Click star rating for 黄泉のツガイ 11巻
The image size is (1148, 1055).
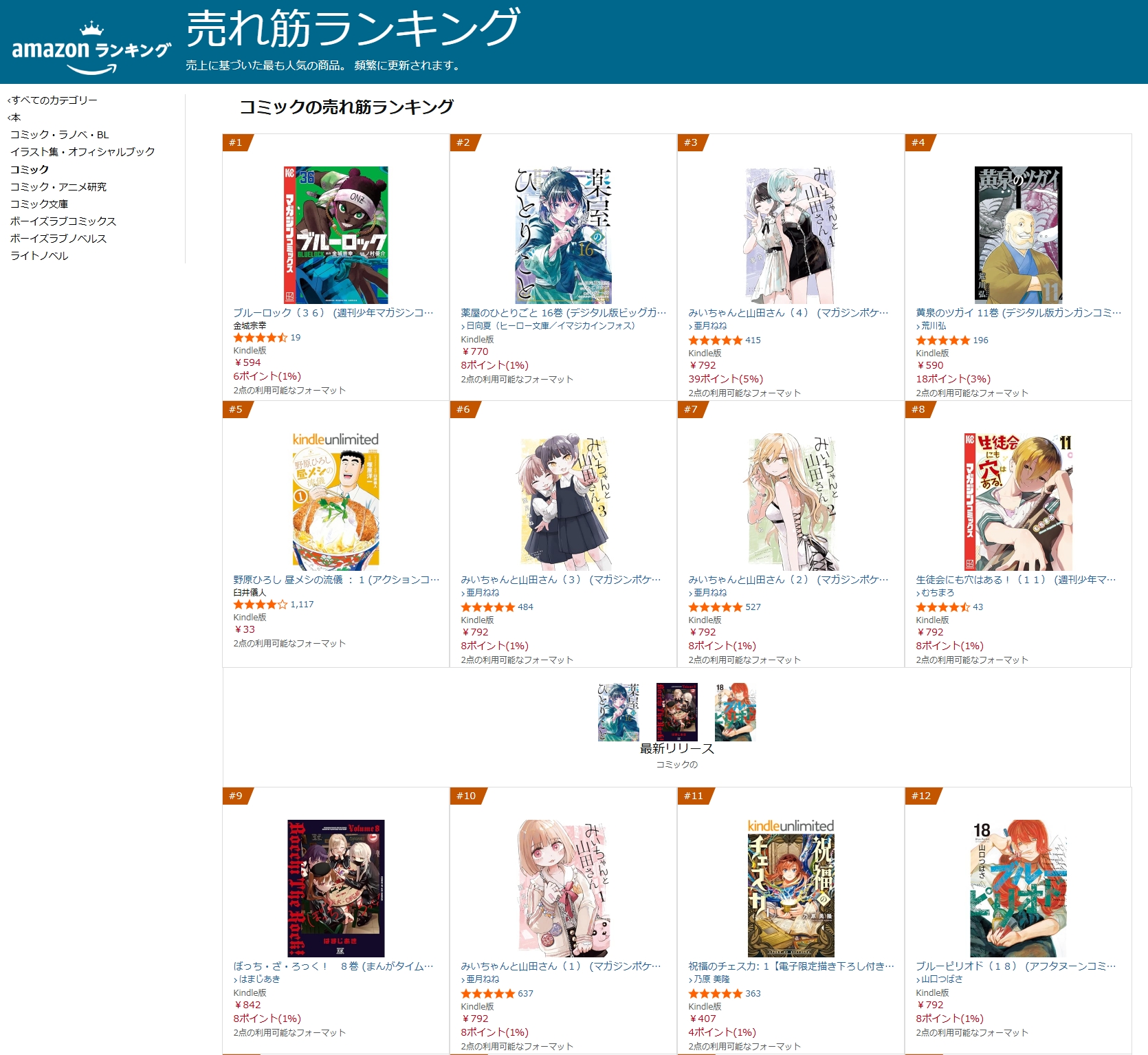click(x=942, y=340)
